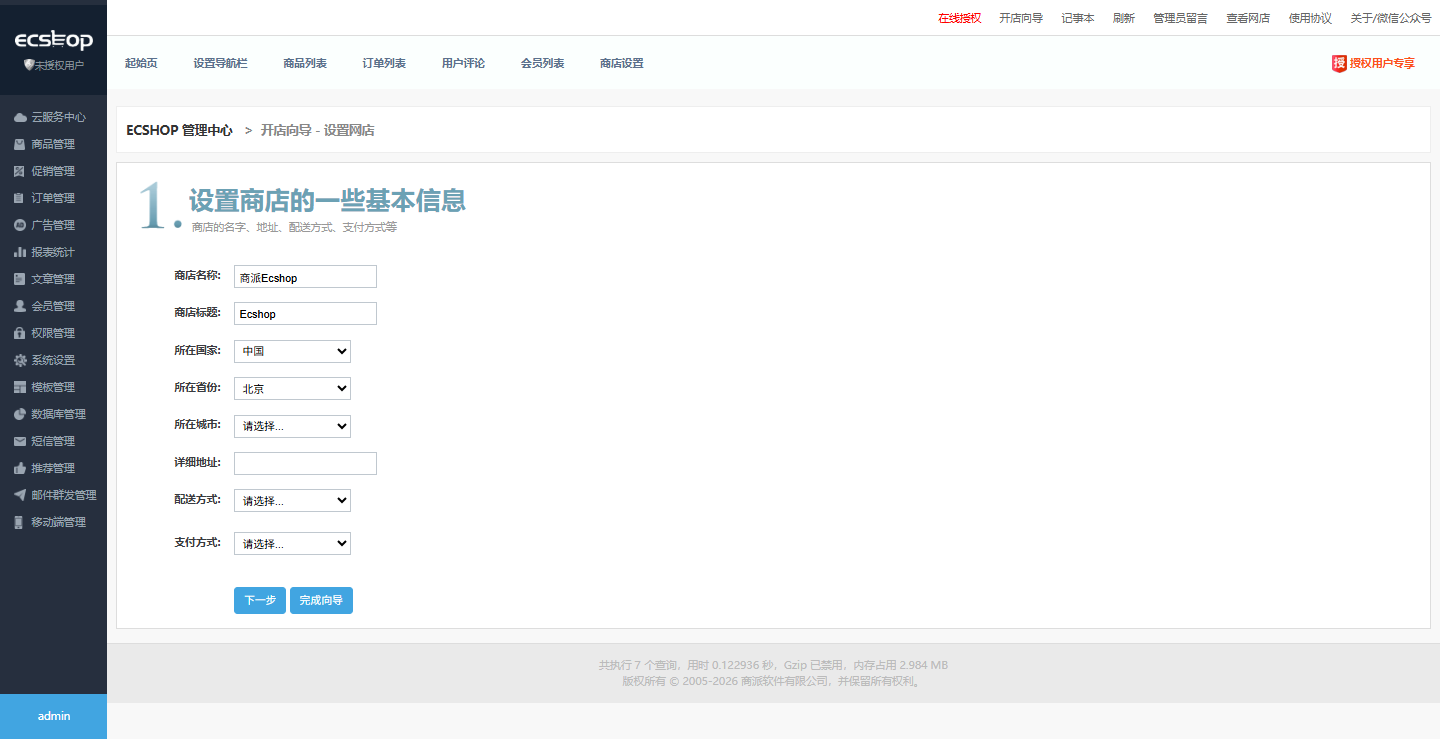Open 设置导航栏 menu item

220,63
